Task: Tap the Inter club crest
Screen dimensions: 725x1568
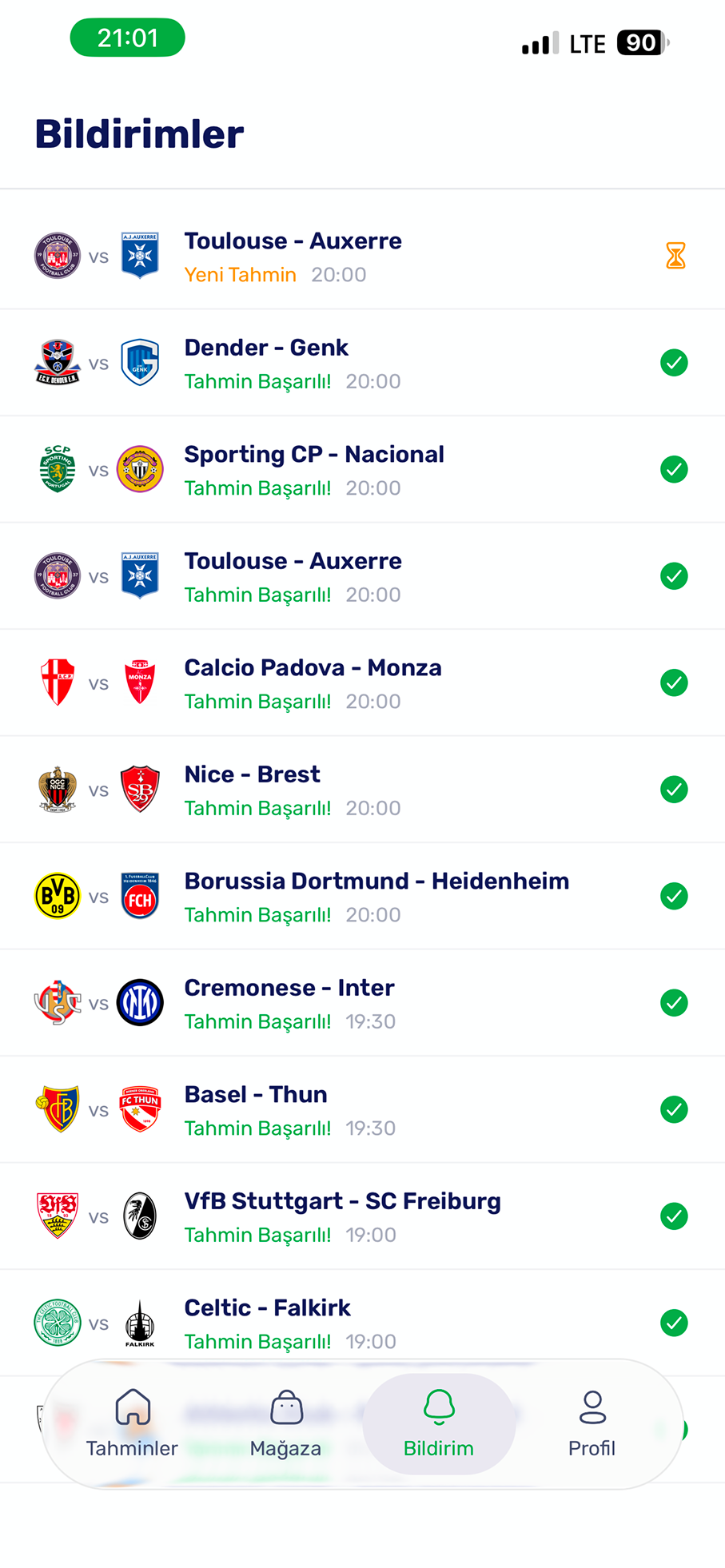Action: [140, 1003]
